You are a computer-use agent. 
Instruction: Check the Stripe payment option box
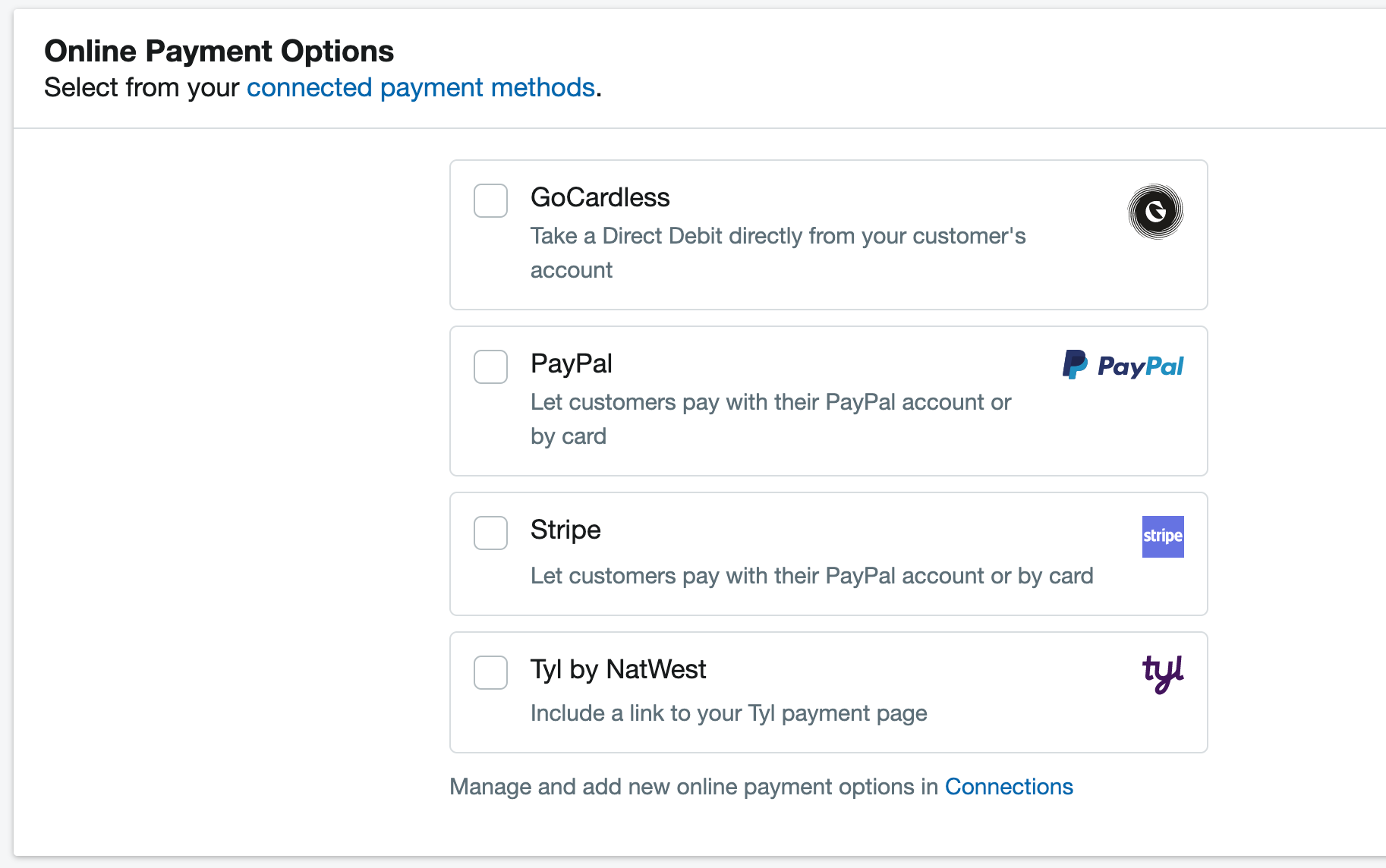point(490,533)
